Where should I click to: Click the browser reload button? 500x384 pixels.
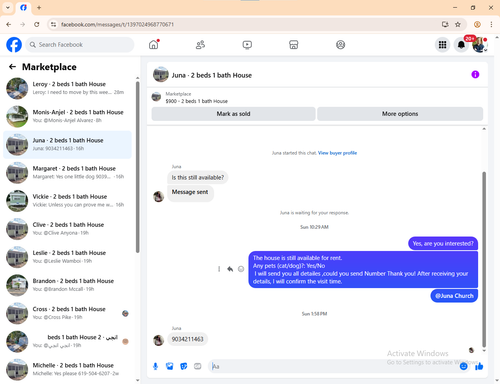tap(37, 24)
